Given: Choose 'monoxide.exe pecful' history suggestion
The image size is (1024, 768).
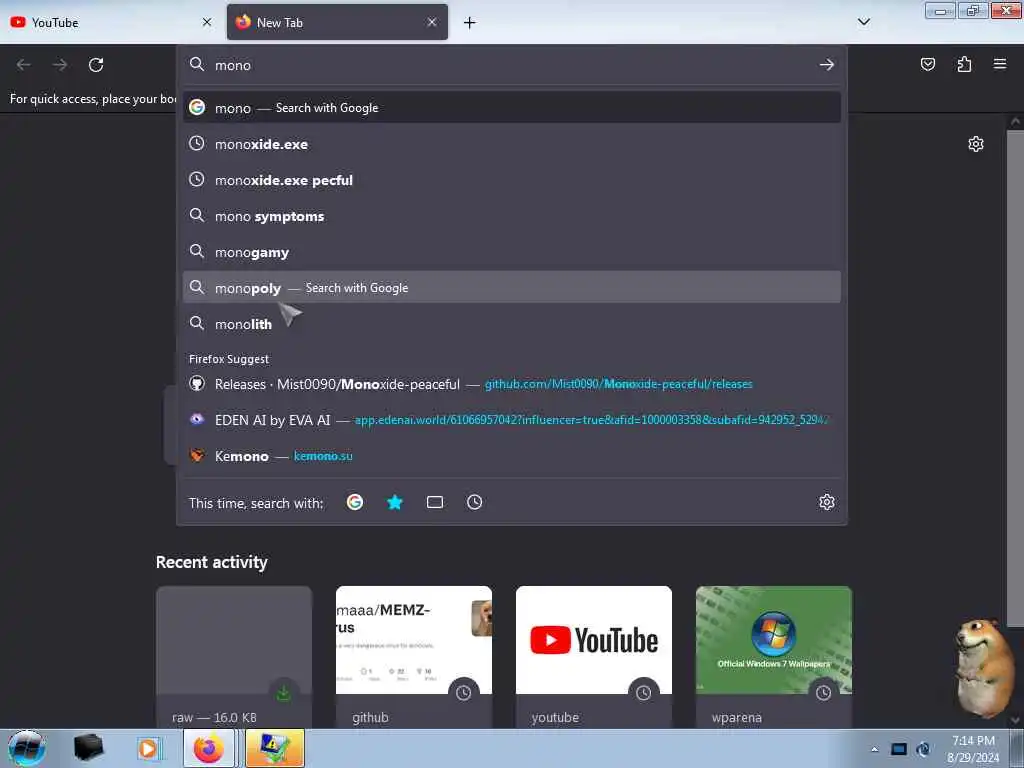Looking at the screenshot, I should coord(511,180).
